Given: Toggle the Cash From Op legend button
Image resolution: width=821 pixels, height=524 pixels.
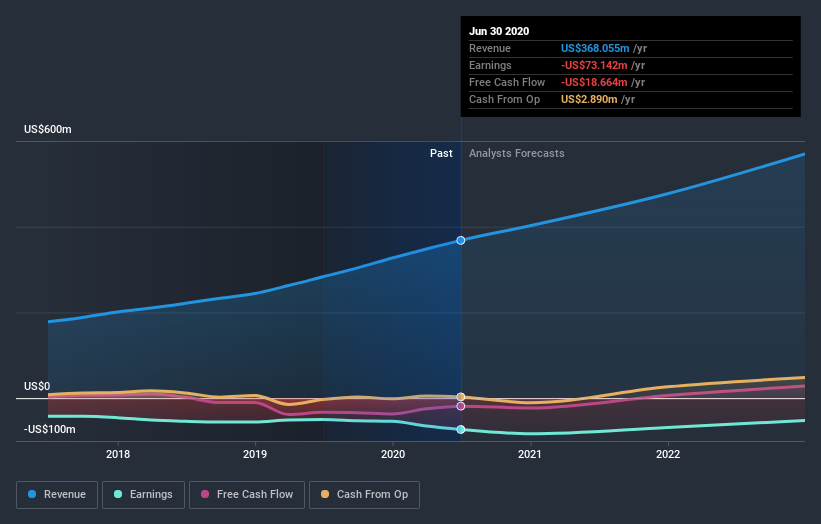Looking at the screenshot, I should pyautogui.click(x=364, y=495).
